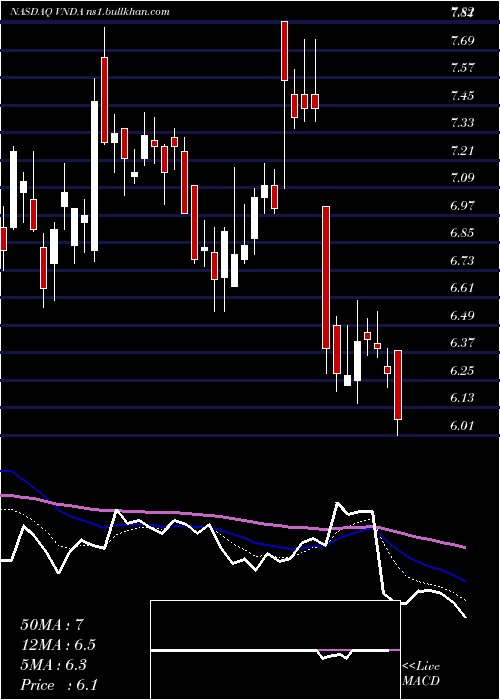Click the highest red candle near 7.8

tap(284, 51)
